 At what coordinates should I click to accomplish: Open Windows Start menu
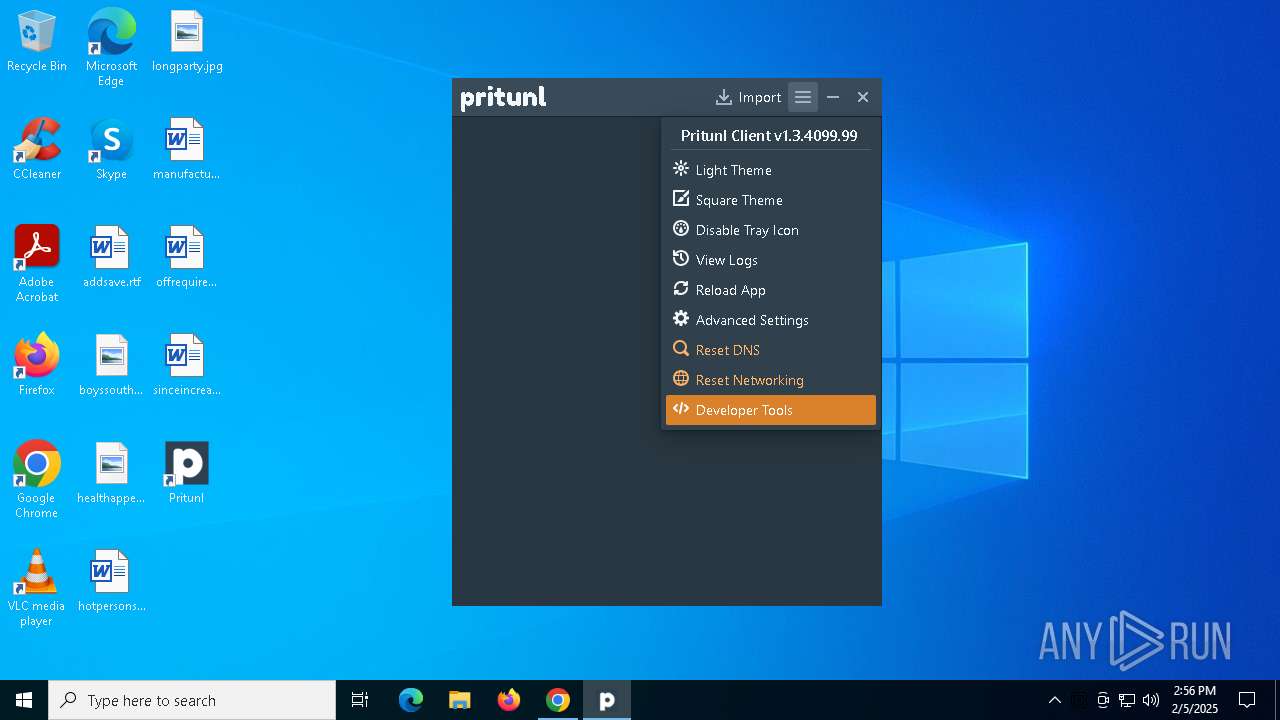coord(24,700)
